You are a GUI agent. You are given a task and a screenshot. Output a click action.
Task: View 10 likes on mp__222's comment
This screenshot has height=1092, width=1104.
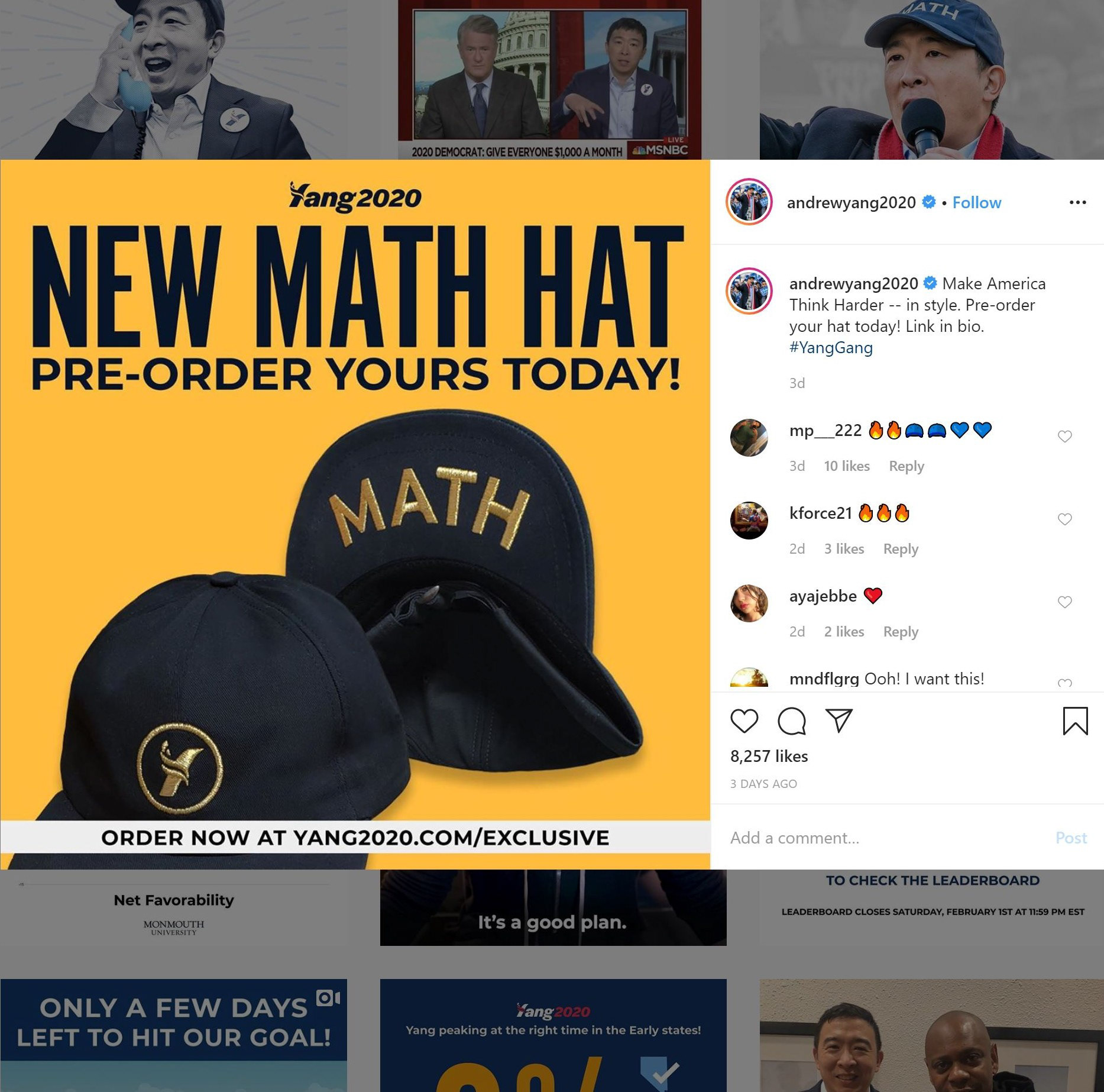[x=847, y=466]
